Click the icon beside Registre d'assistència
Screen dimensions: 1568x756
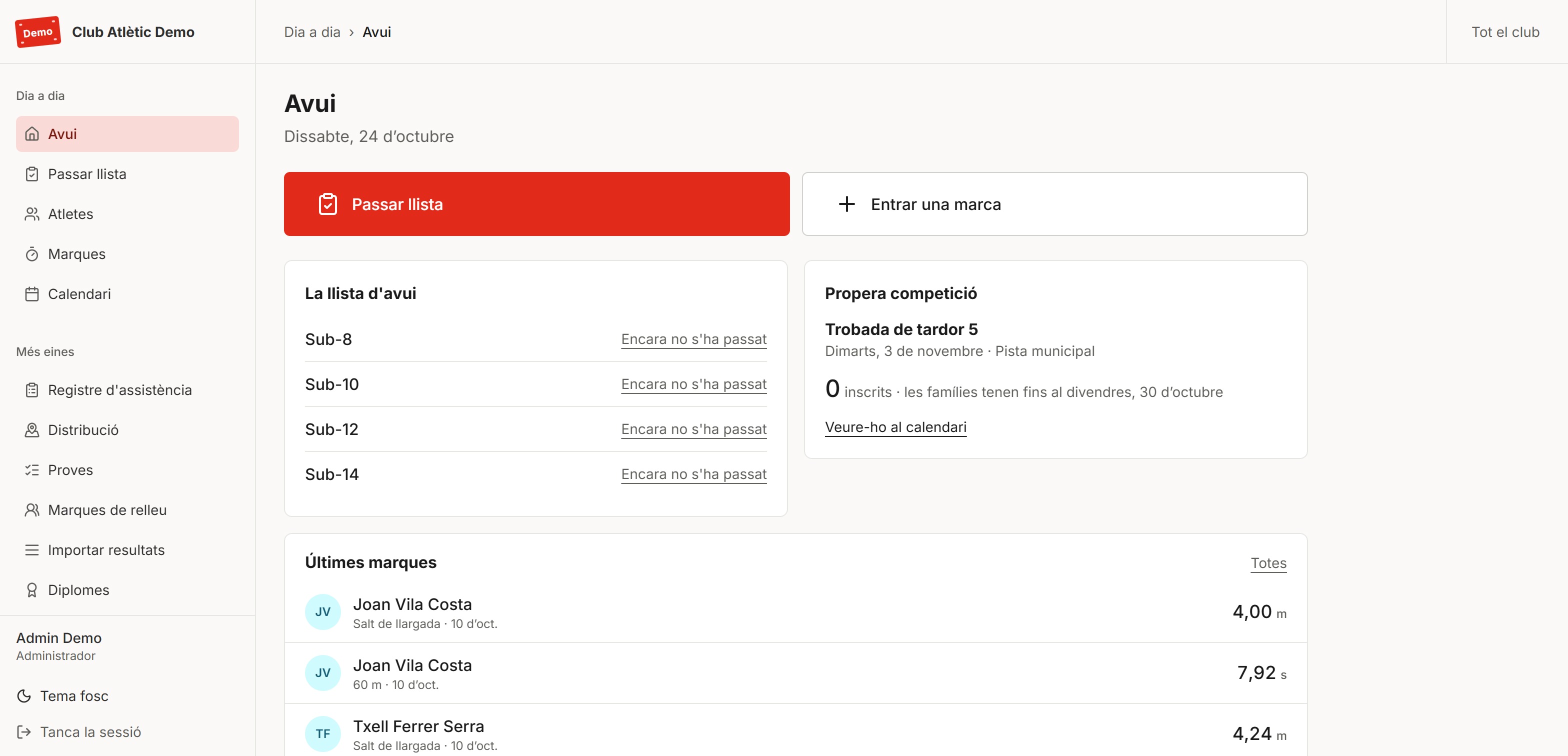click(31, 390)
